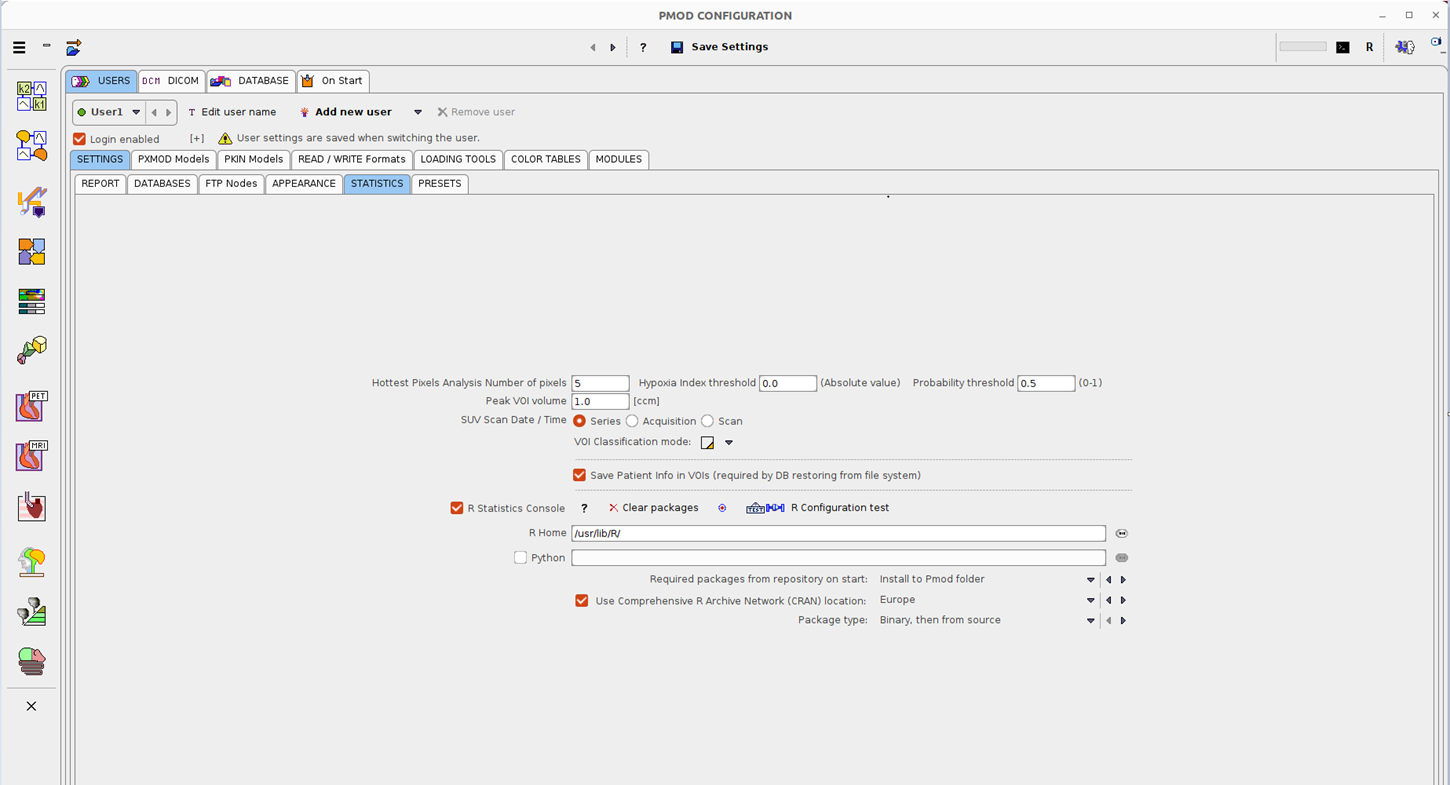Launch the 3D cube rendering tool

point(32,350)
